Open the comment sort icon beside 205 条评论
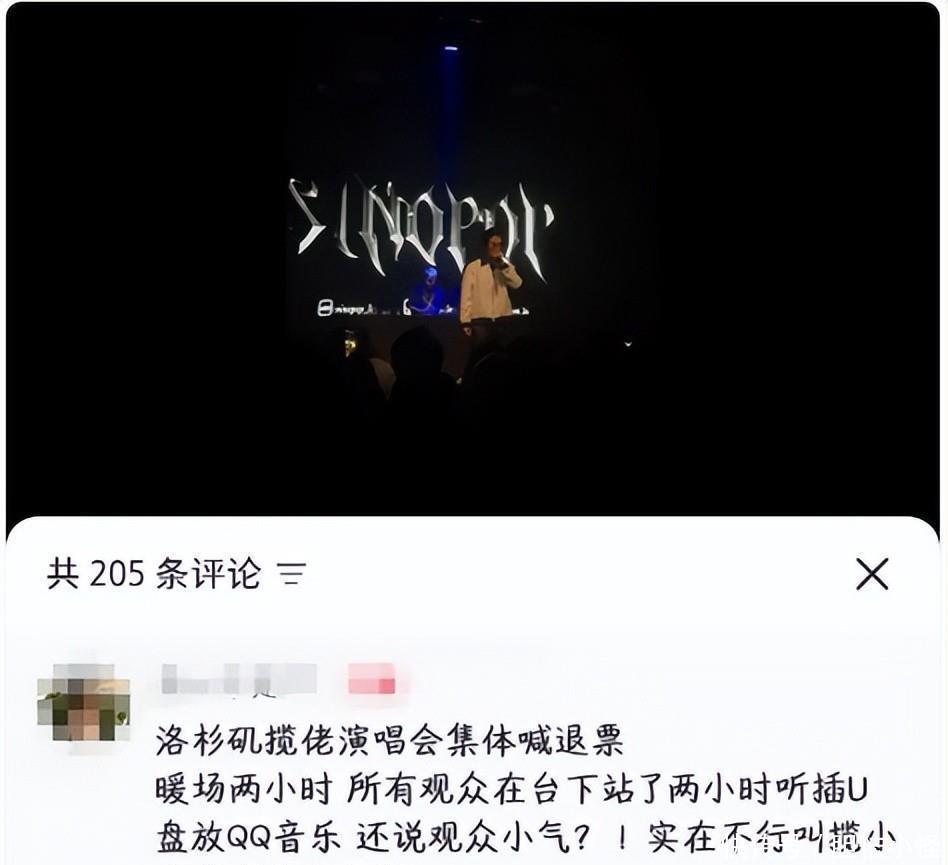 pyautogui.click(x=292, y=574)
